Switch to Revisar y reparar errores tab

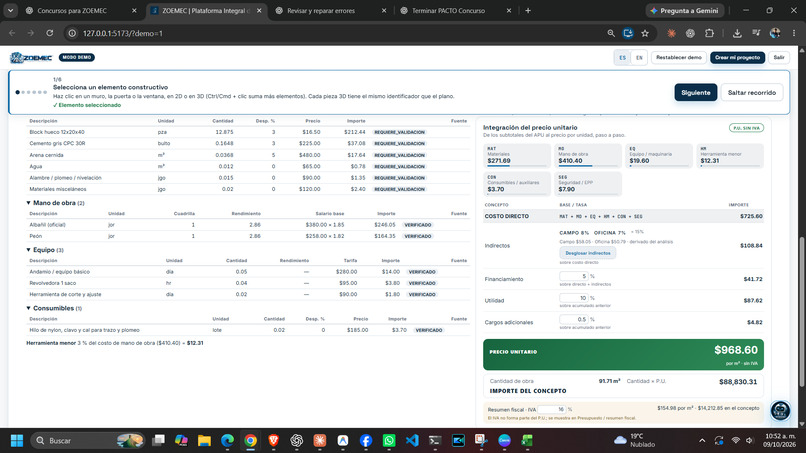(321, 10)
